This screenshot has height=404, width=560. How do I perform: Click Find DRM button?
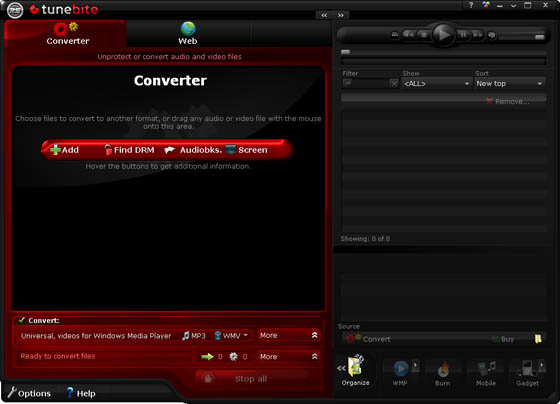tap(129, 150)
